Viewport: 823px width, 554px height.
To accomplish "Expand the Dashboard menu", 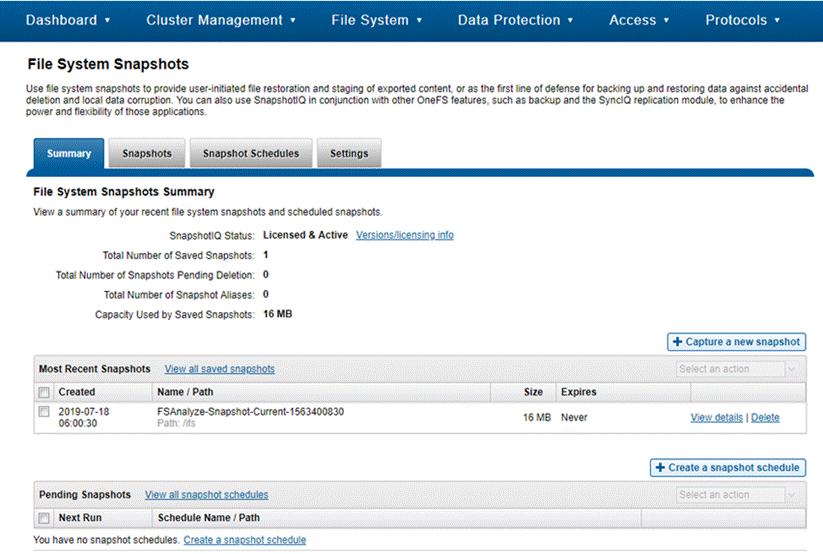I will [68, 20].
